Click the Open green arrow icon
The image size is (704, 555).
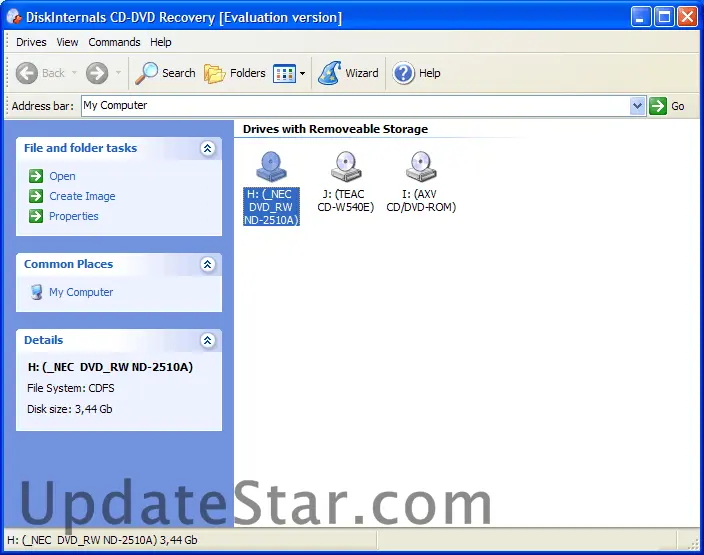(x=36, y=176)
